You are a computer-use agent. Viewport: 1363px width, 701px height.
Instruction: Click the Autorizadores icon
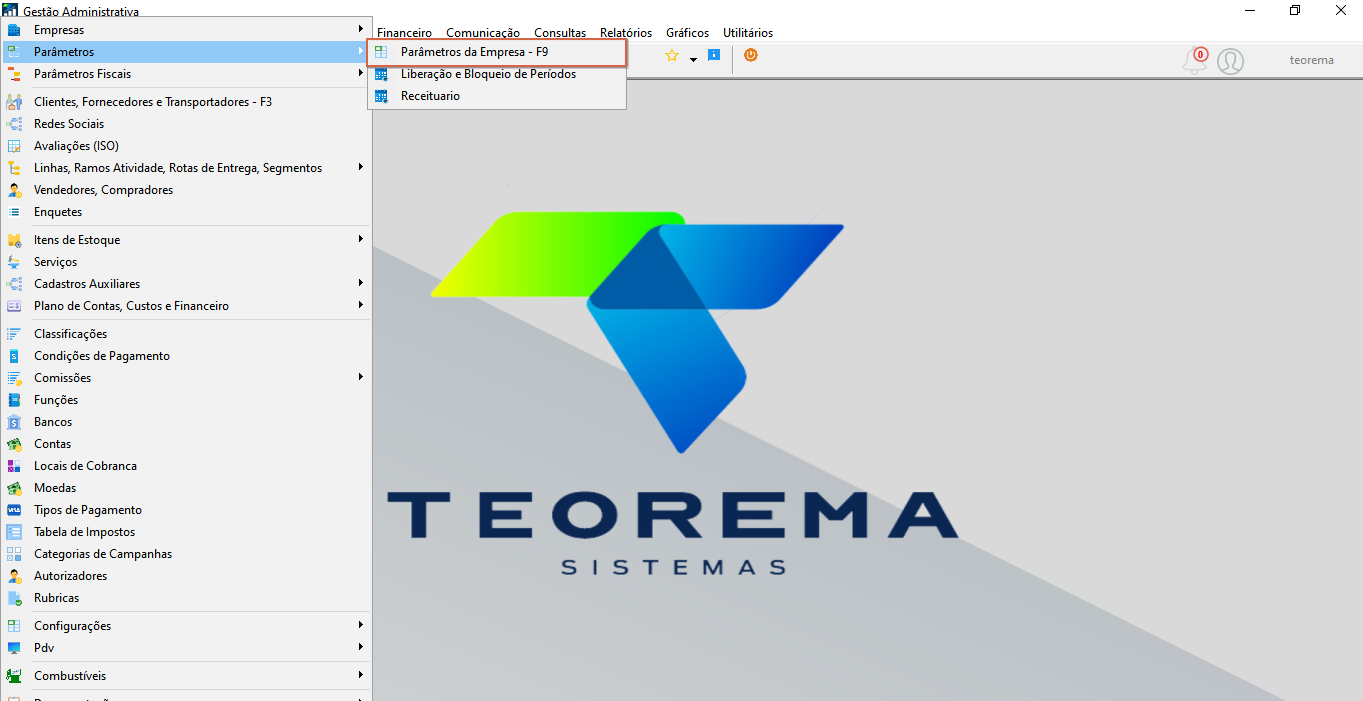pyautogui.click(x=14, y=576)
